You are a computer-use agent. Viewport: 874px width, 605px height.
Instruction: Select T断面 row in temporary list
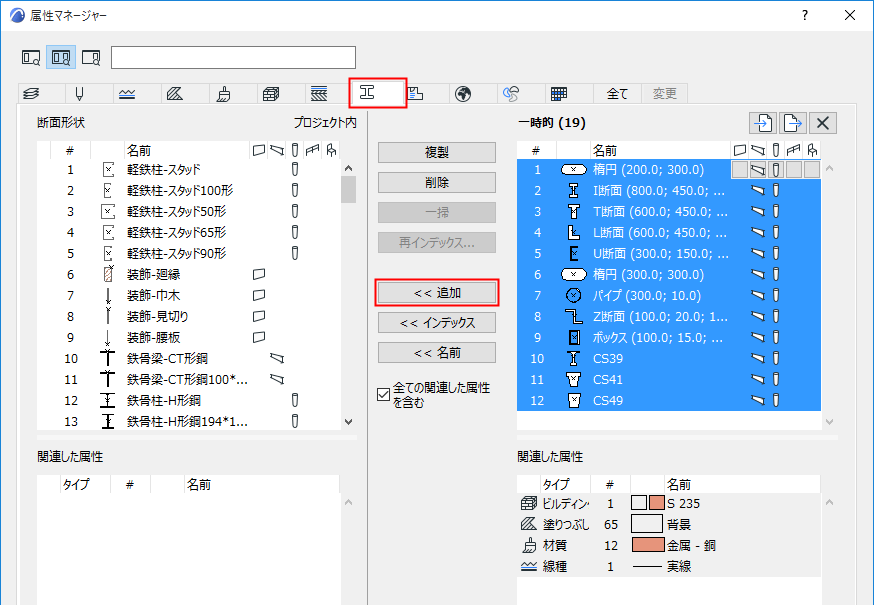click(x=669, y=212)
